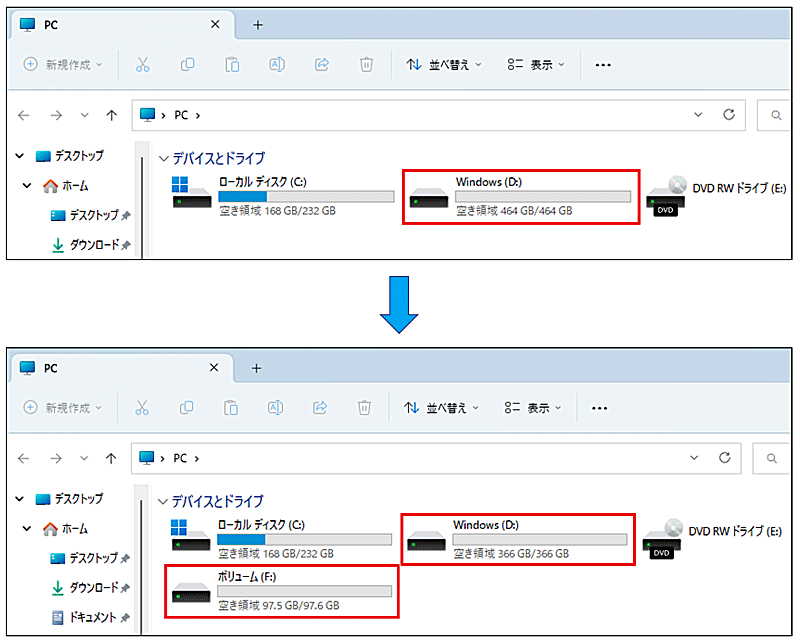The width and height of the screenshot is (800, 643).
Task: Open 新規作成 dropdown in lower window
Action: point(62,408)
